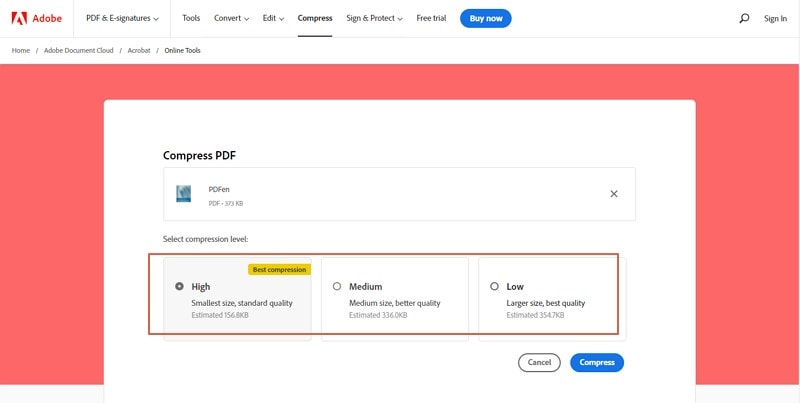Expand the Convert menu dropdown

point(232,18)
